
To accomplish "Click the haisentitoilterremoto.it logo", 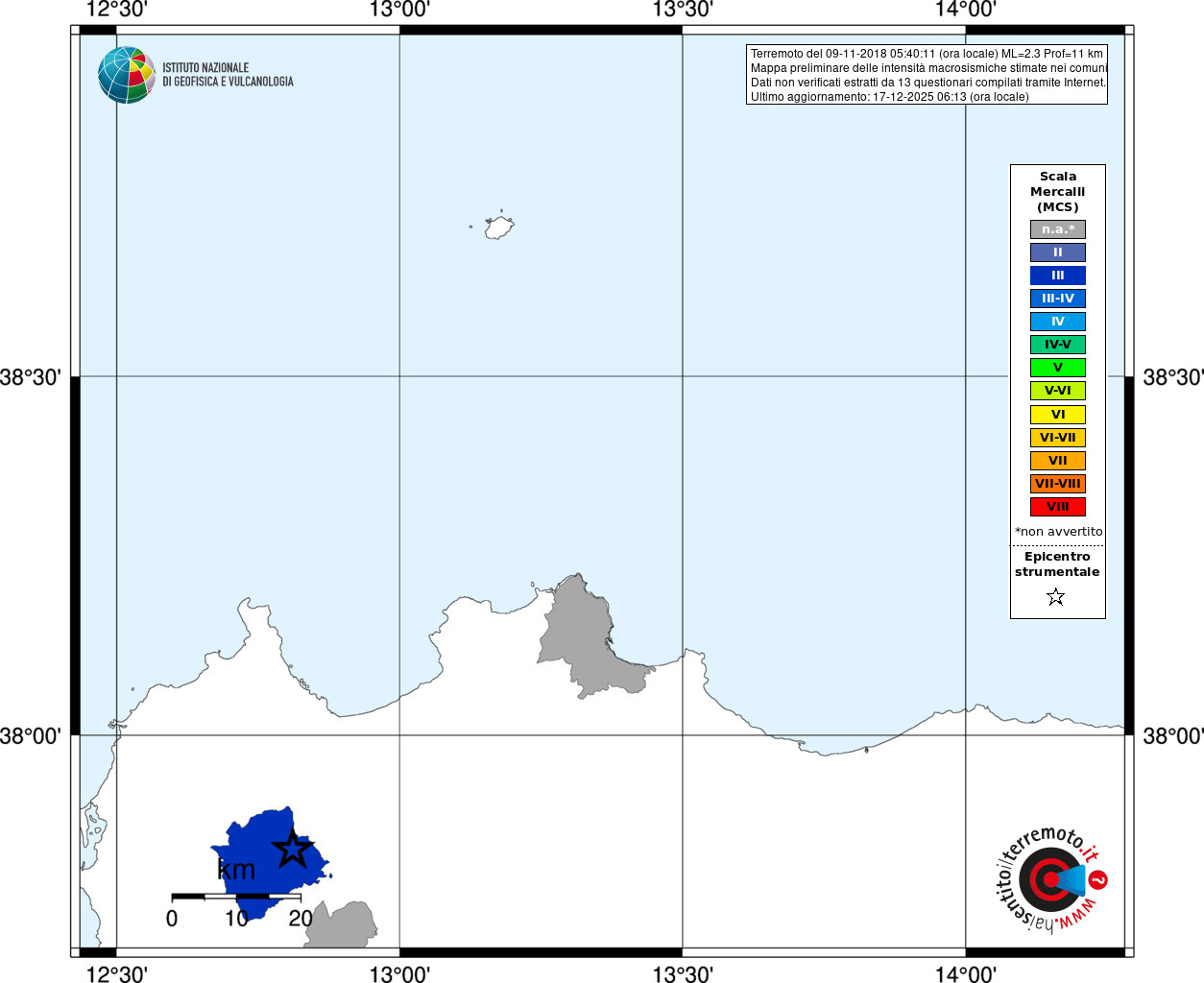I will (1051, 879).
